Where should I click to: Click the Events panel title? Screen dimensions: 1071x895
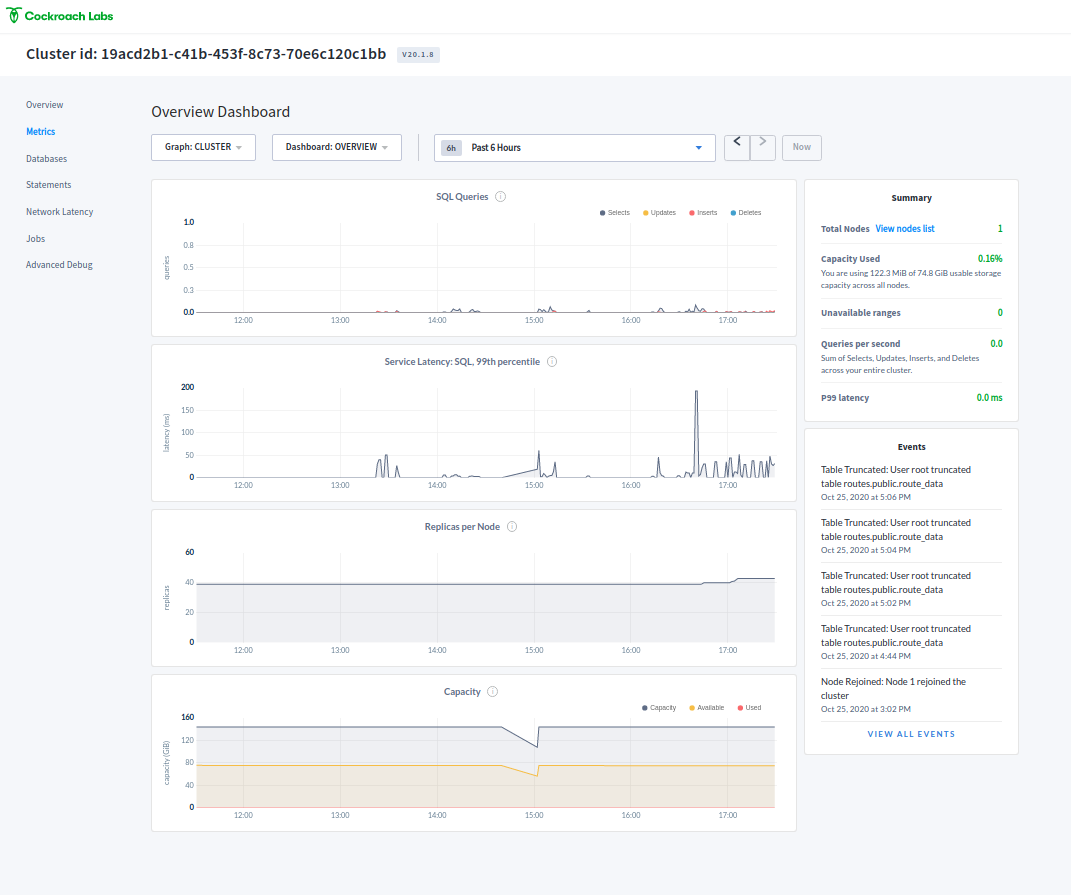pyautogui.click(x=911, y=447)
